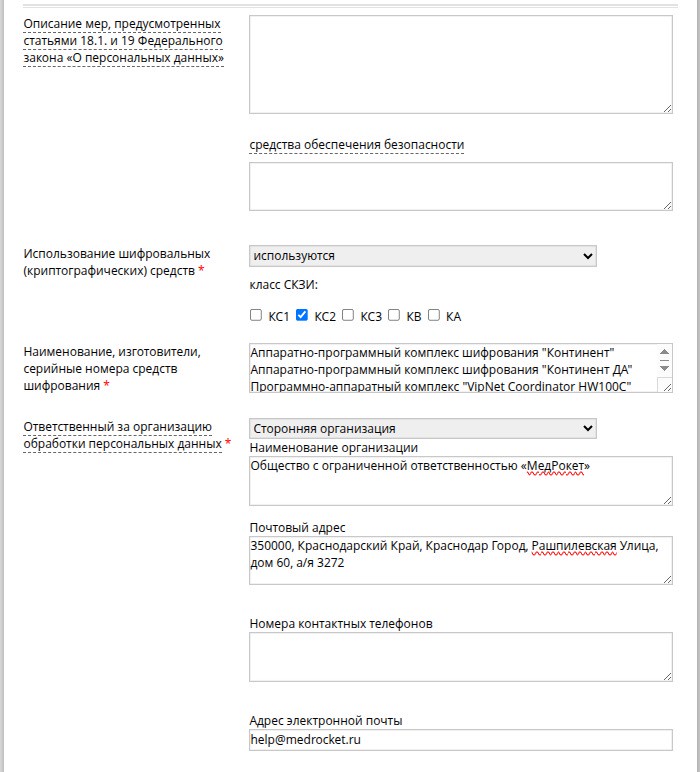This screenshot has width=700, height=772.
Task: Focus the contact phone numbers field
Action: [461, 657]
